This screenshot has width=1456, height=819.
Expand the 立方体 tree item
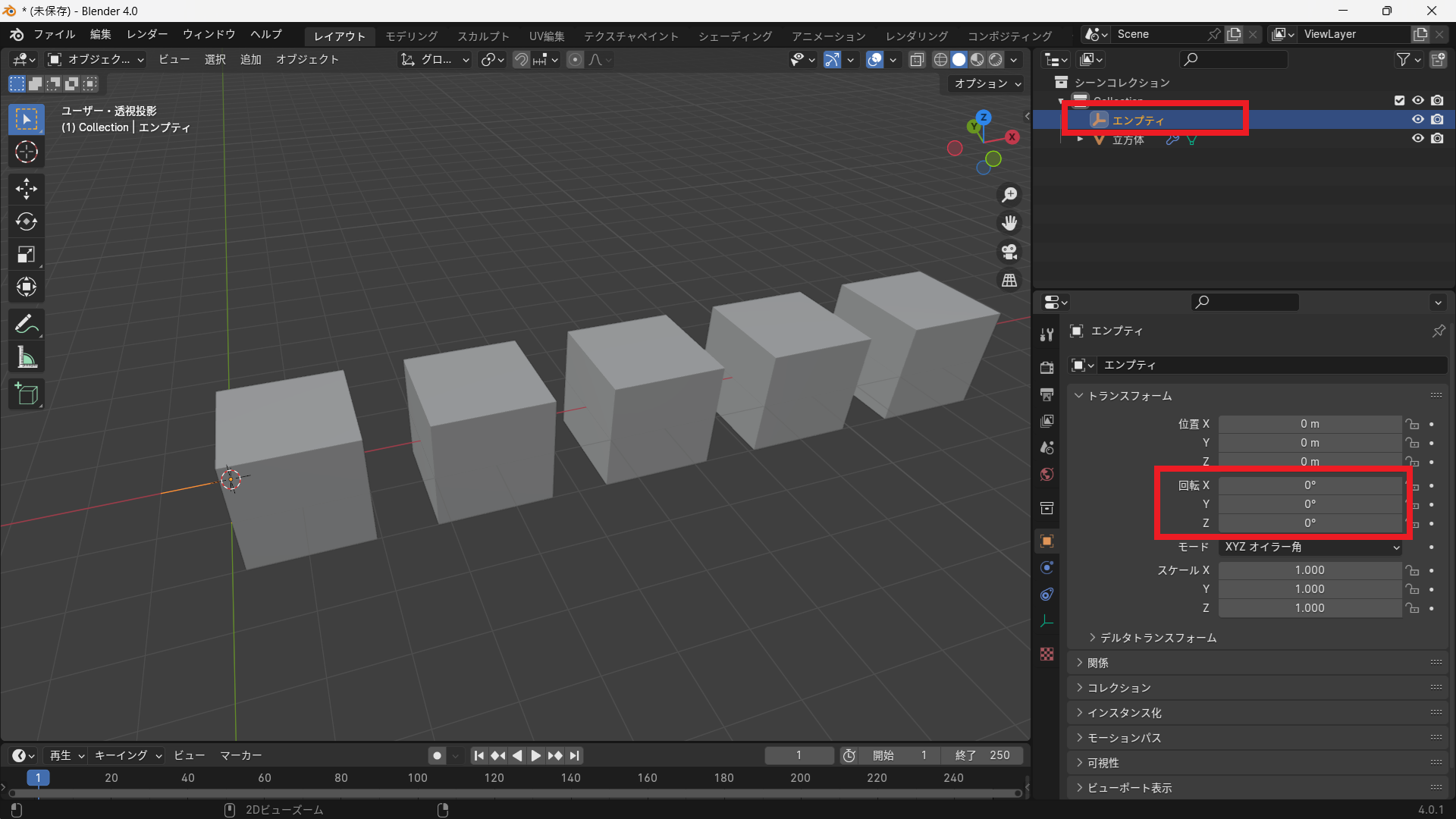tap(1080, 140)
